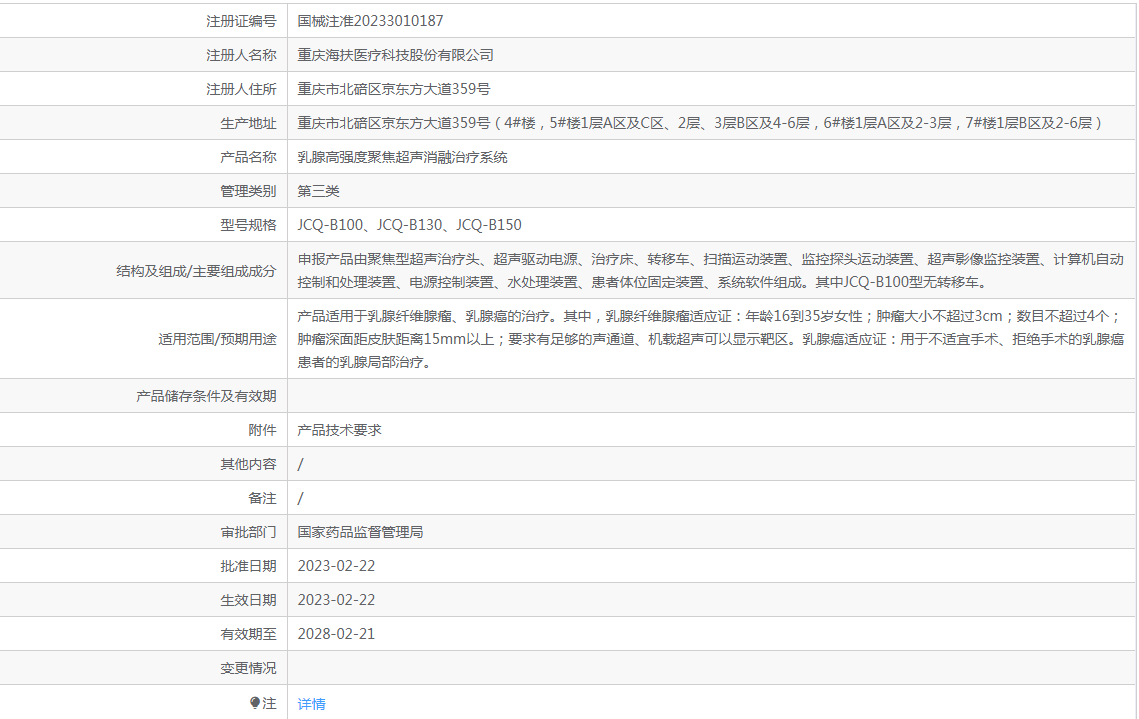The height and width of the screenshot is (719, 1139).
Task: Click the 生产地址 label
Action: [248, 123]
